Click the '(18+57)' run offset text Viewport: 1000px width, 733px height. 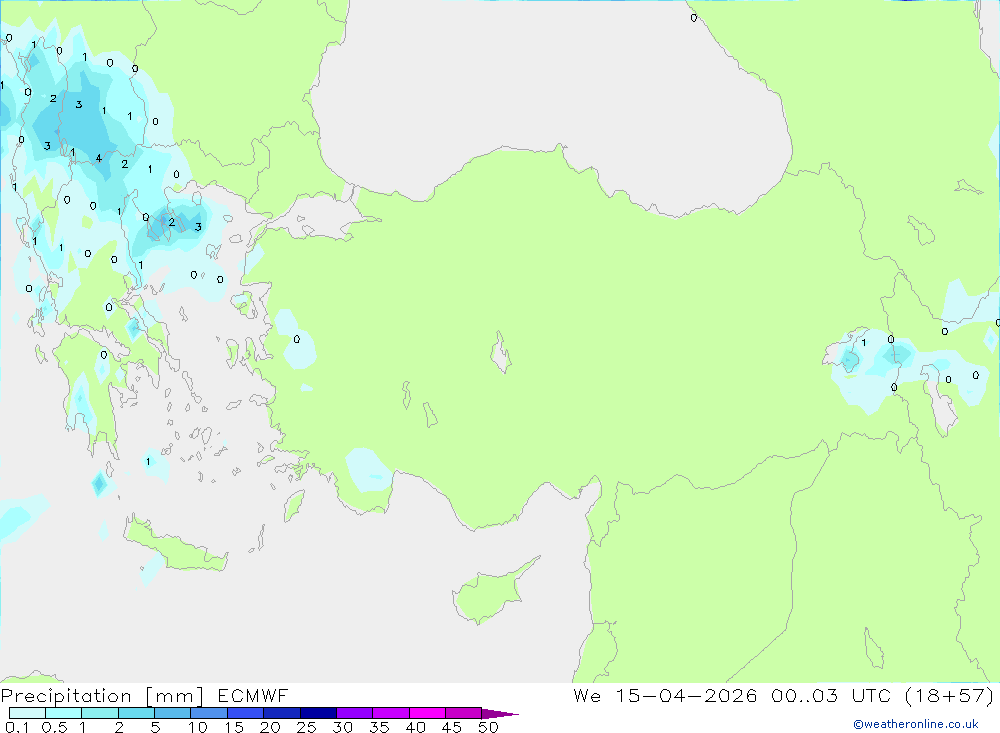pyautogui.click(x=950, y=695)
